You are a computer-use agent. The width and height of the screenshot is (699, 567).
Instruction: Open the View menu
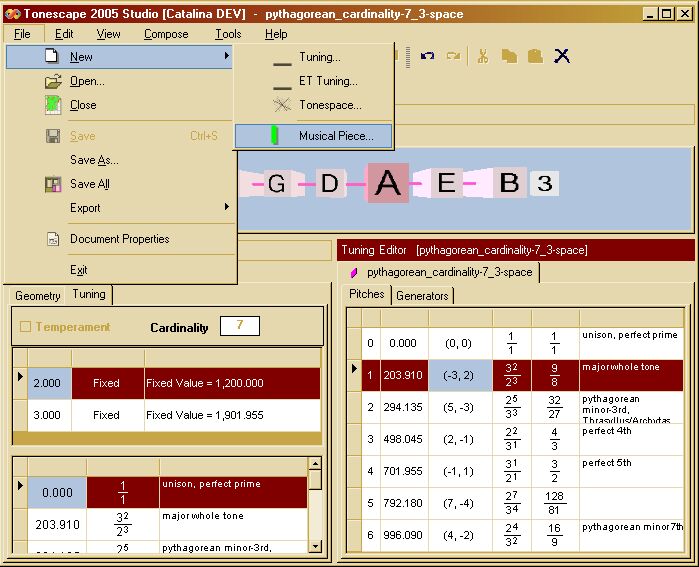[108, 34]
